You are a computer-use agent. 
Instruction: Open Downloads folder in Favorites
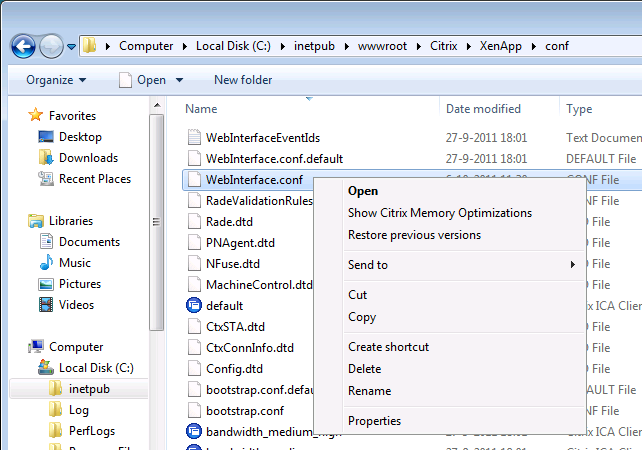(88, 158)
